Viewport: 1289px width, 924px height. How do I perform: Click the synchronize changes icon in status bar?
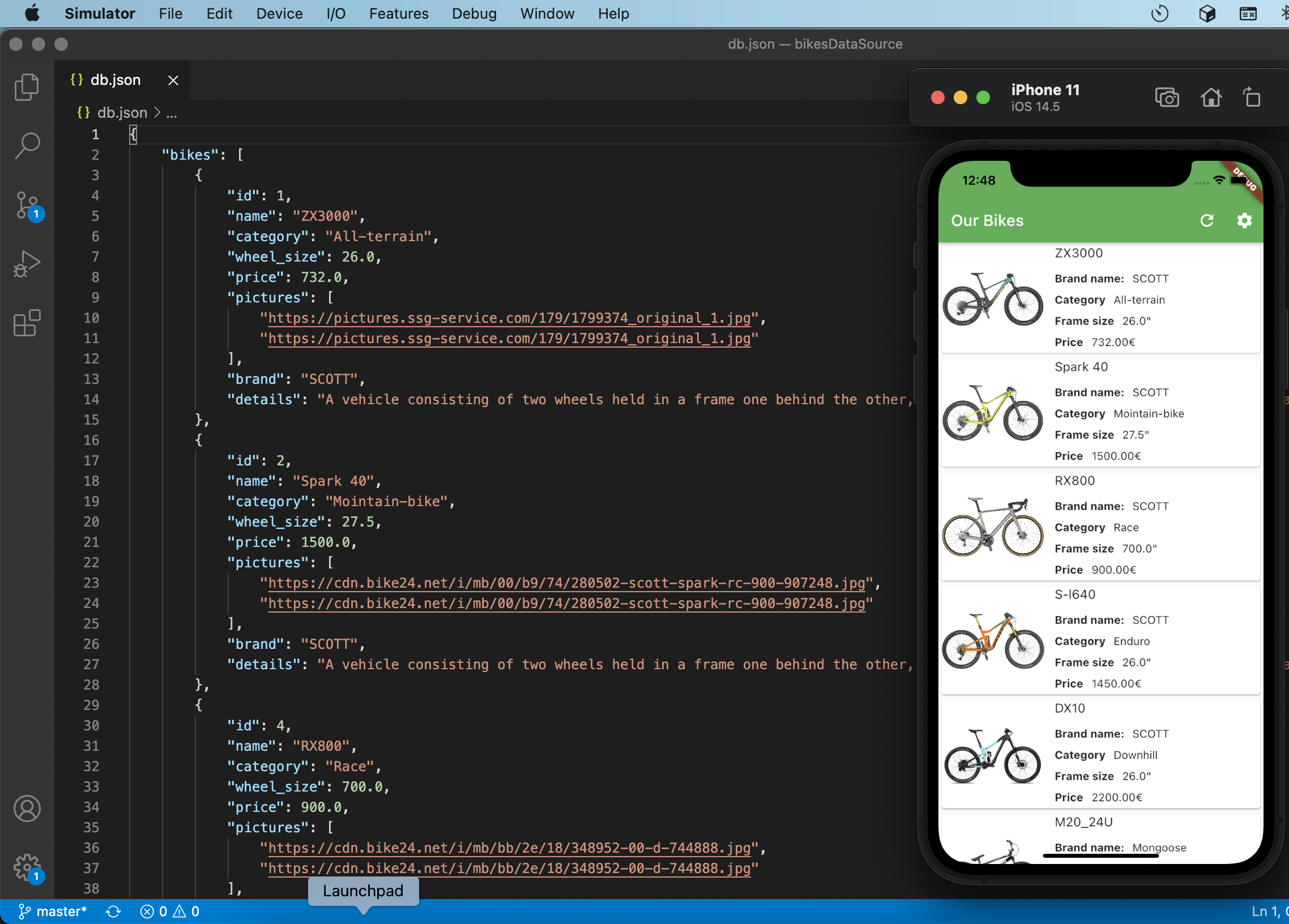[x=113, y=911]
